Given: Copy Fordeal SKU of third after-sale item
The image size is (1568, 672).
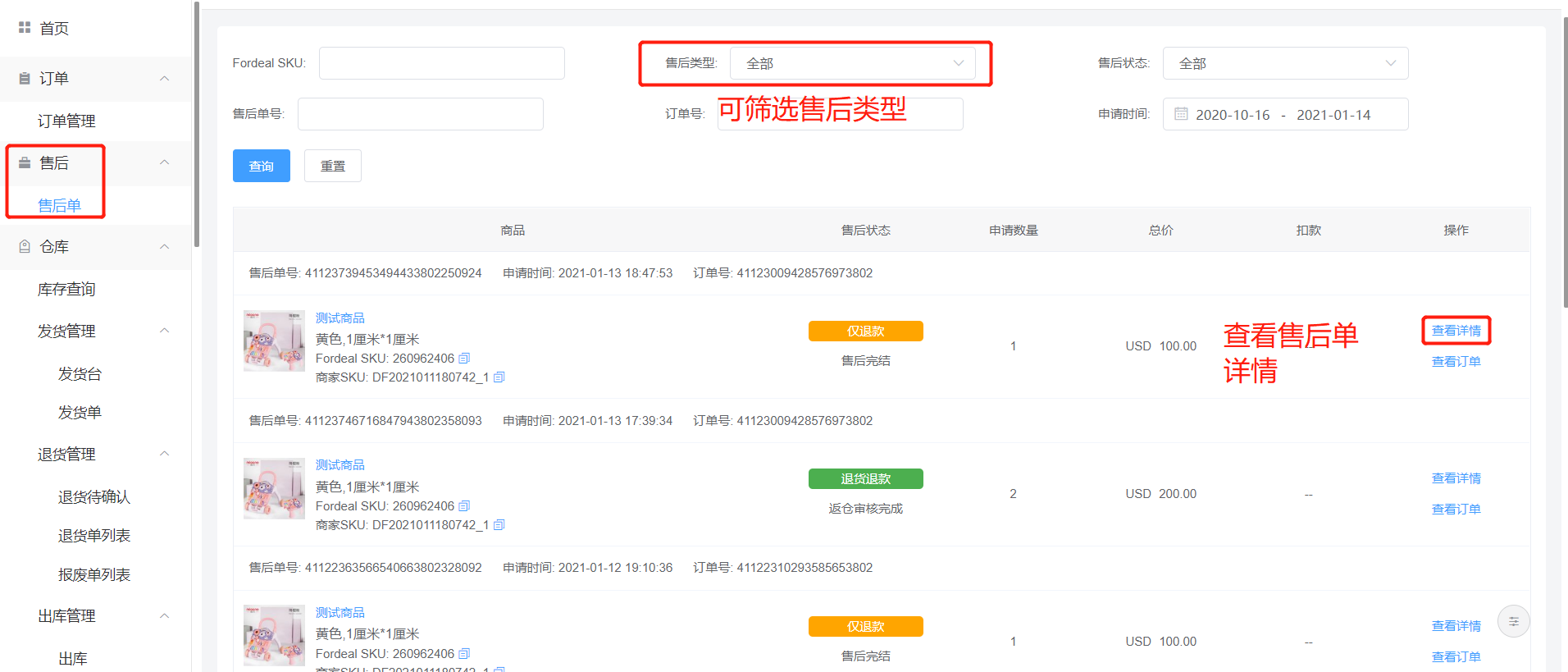Looking at the screenshot, I should click(x=464, y=654).
